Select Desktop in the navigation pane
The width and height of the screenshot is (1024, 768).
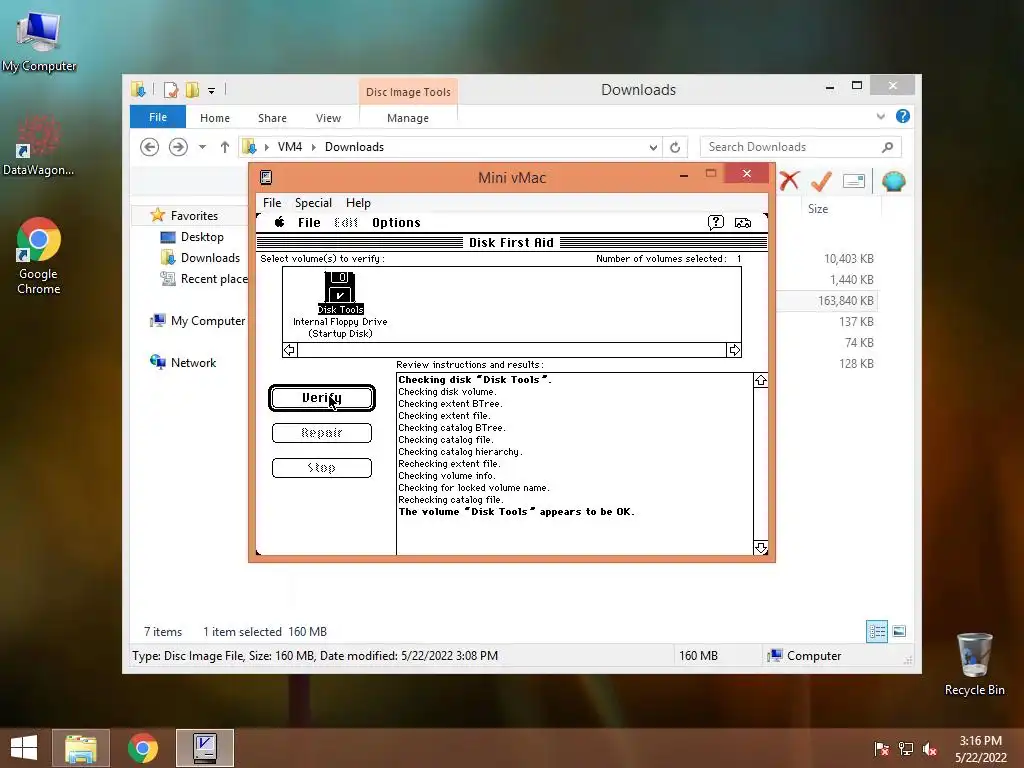pyautogui.click(x=202, y=237)
